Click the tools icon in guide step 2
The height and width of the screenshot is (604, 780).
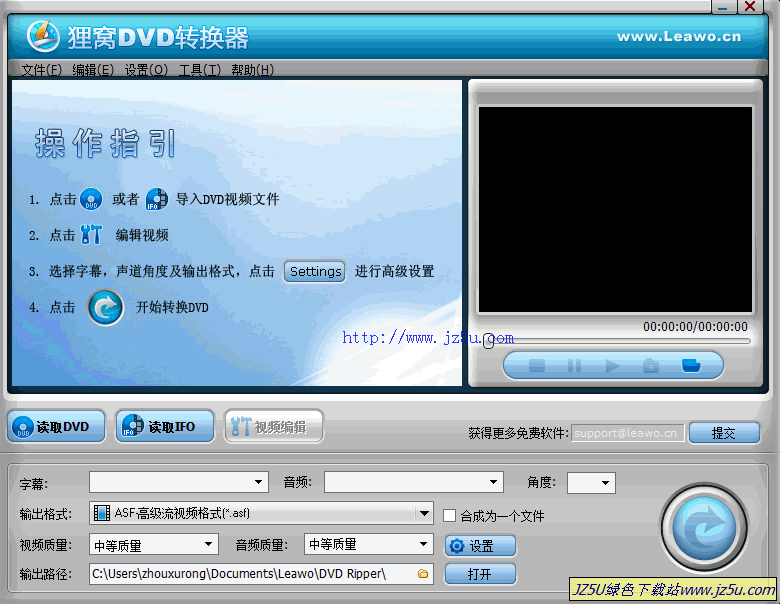tap(91, 234)
